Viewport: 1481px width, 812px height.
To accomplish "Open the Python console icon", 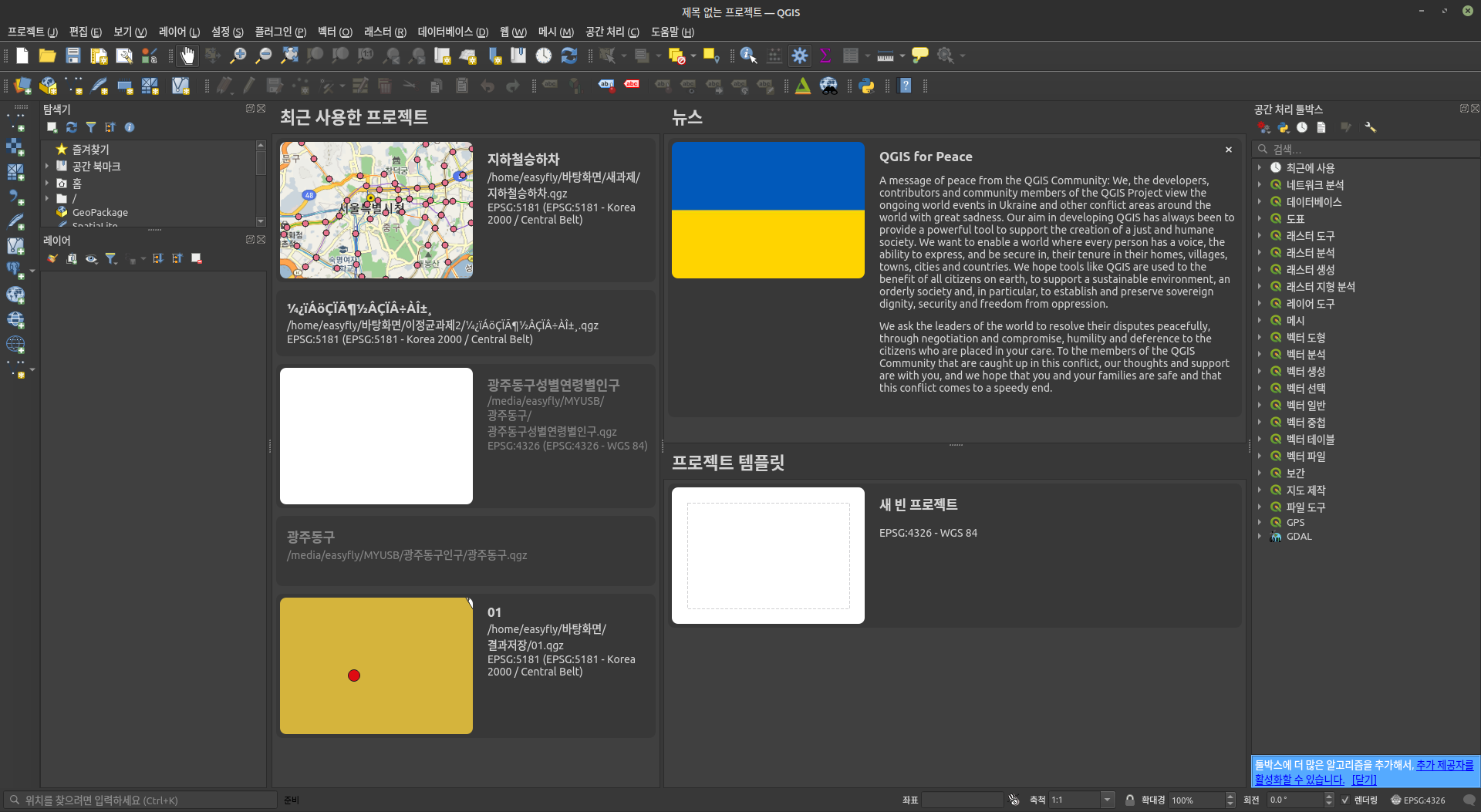I will coord(867,86).
